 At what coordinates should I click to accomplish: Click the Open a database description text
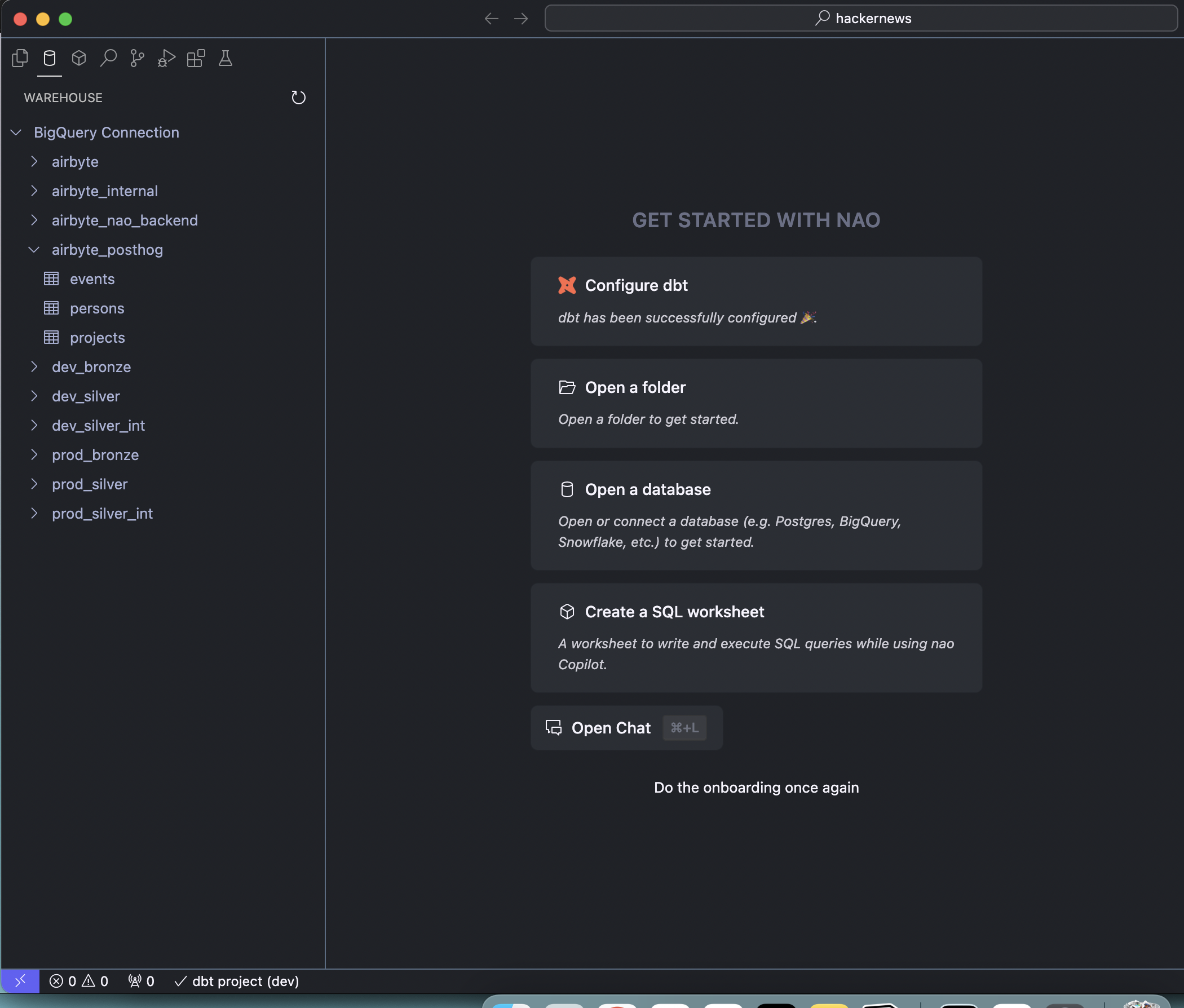coord(730,532)
